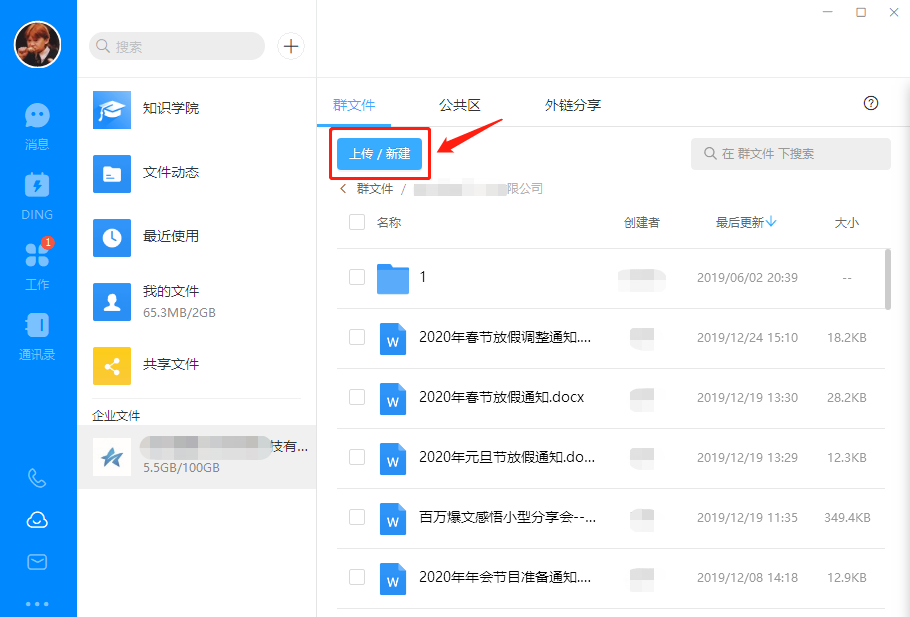
Task: Toggle the select-all files checkbox
Action: pyautogui.click(x=356, y=222)
